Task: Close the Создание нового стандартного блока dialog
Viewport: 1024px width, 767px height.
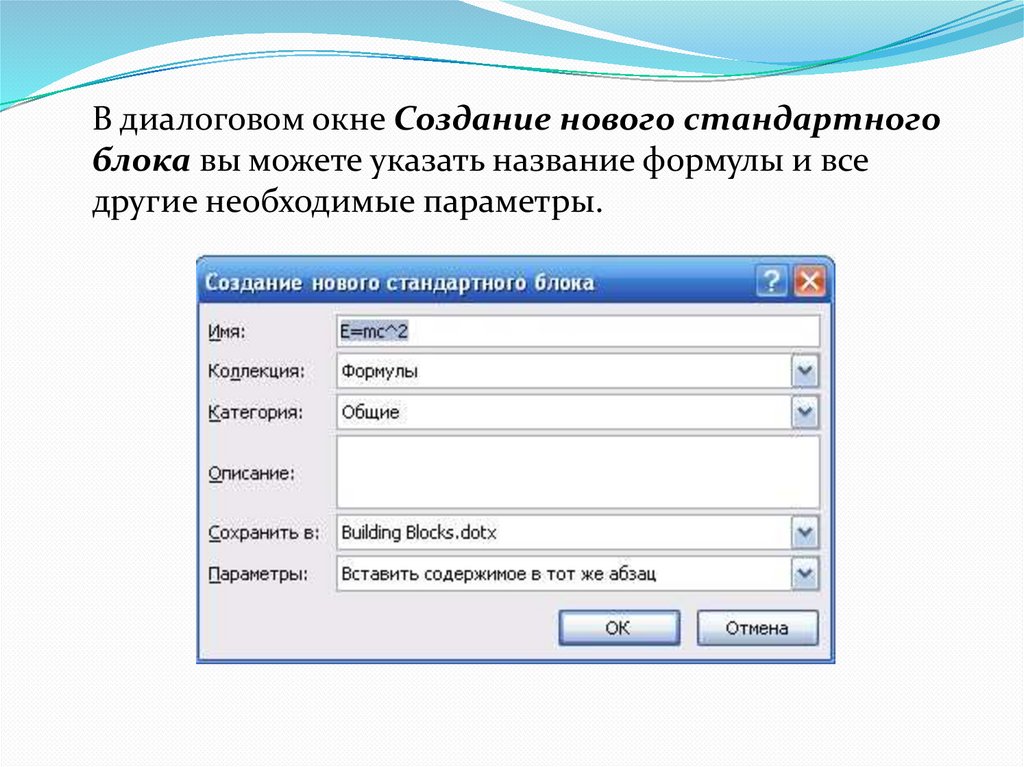Action: (x=810, y=282)
